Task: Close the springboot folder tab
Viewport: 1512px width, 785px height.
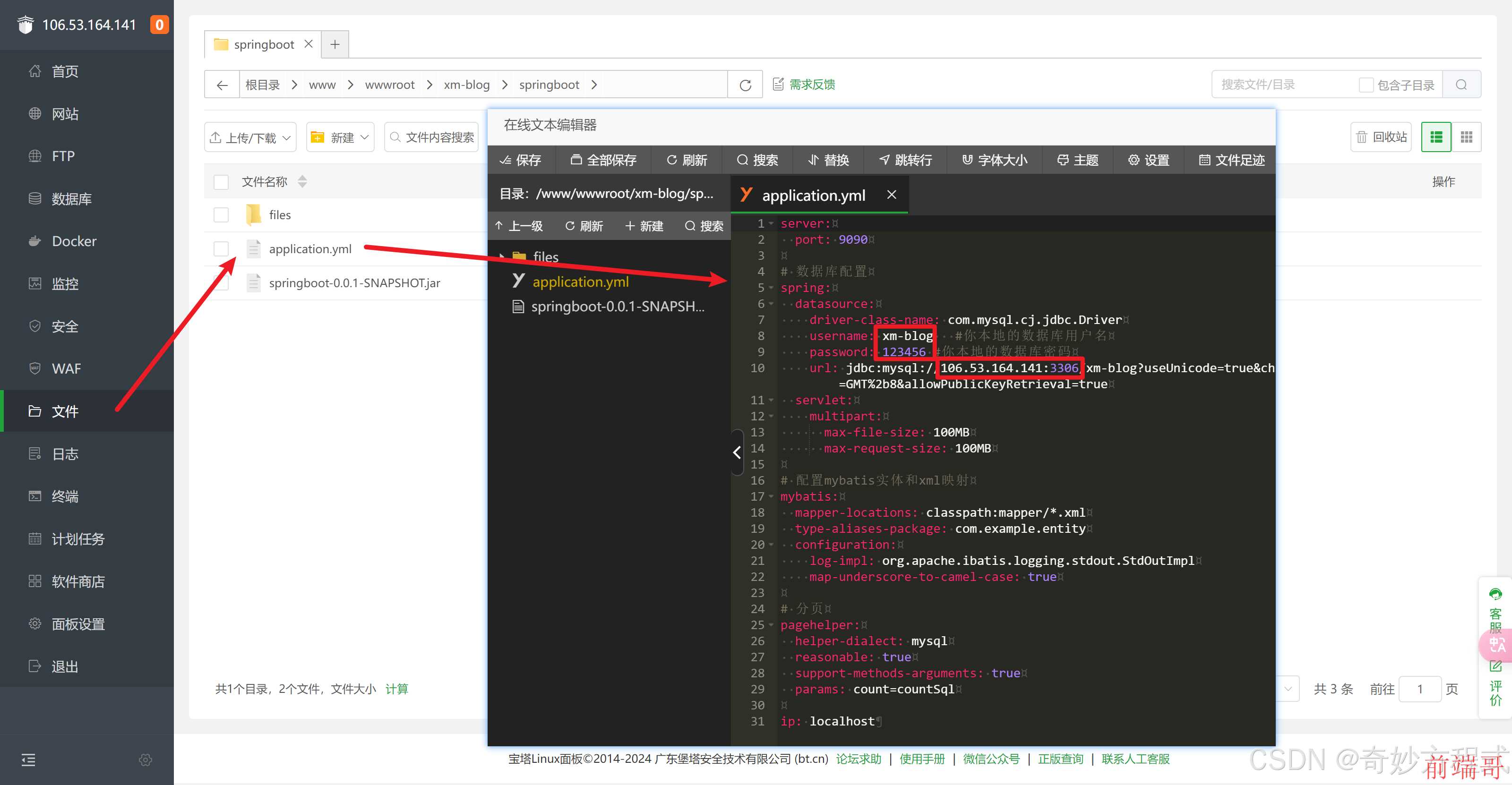Action: click(308, 44)
